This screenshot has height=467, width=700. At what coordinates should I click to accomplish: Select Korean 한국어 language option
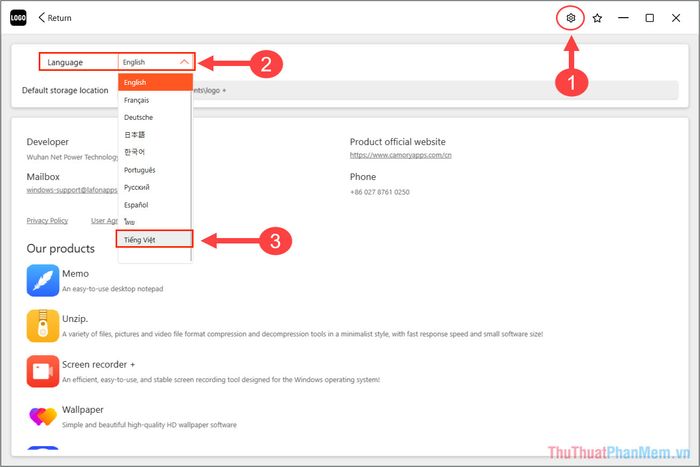[154, 152]
